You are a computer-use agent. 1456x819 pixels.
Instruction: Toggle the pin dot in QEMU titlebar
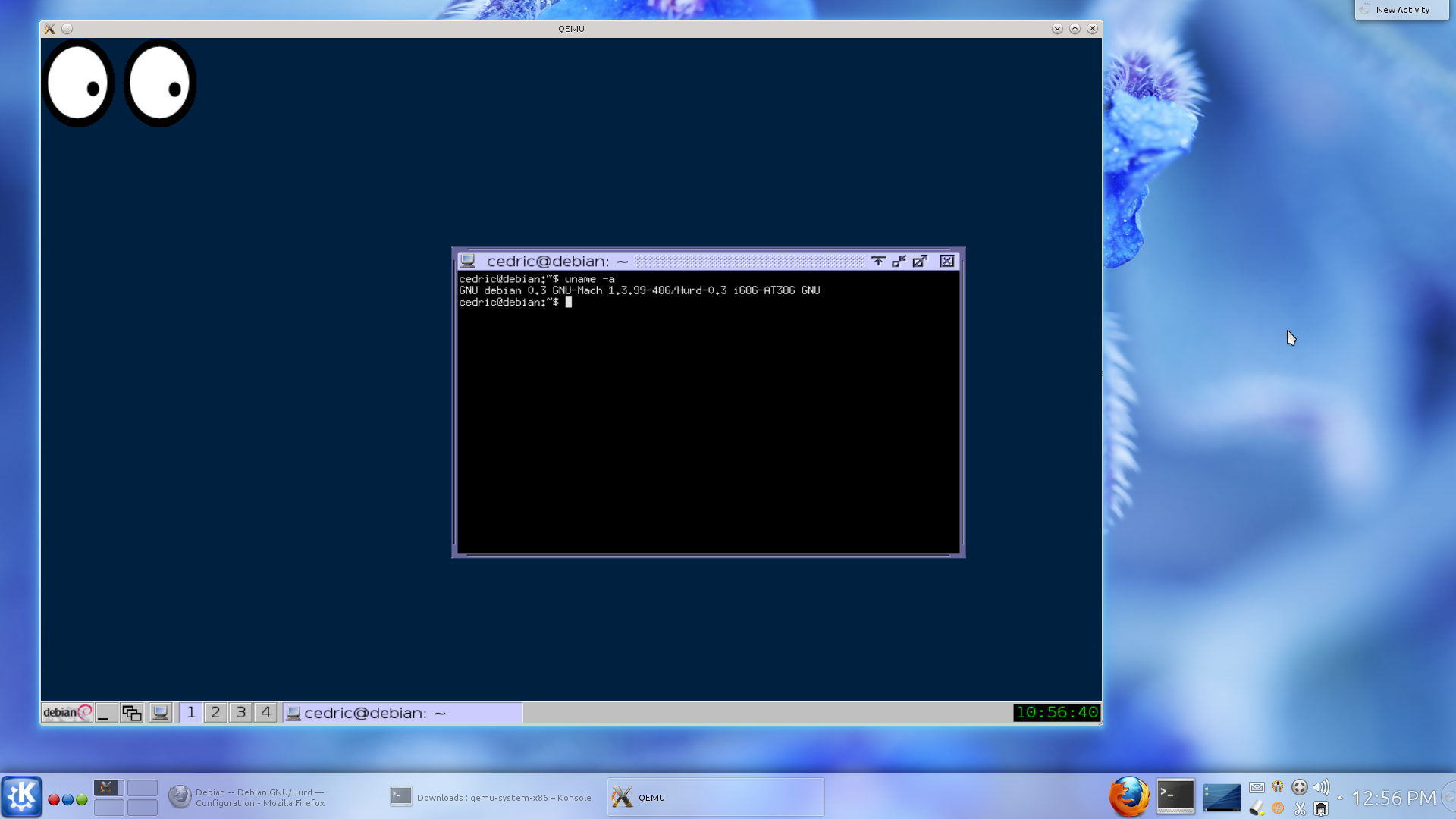pos(67,29)
